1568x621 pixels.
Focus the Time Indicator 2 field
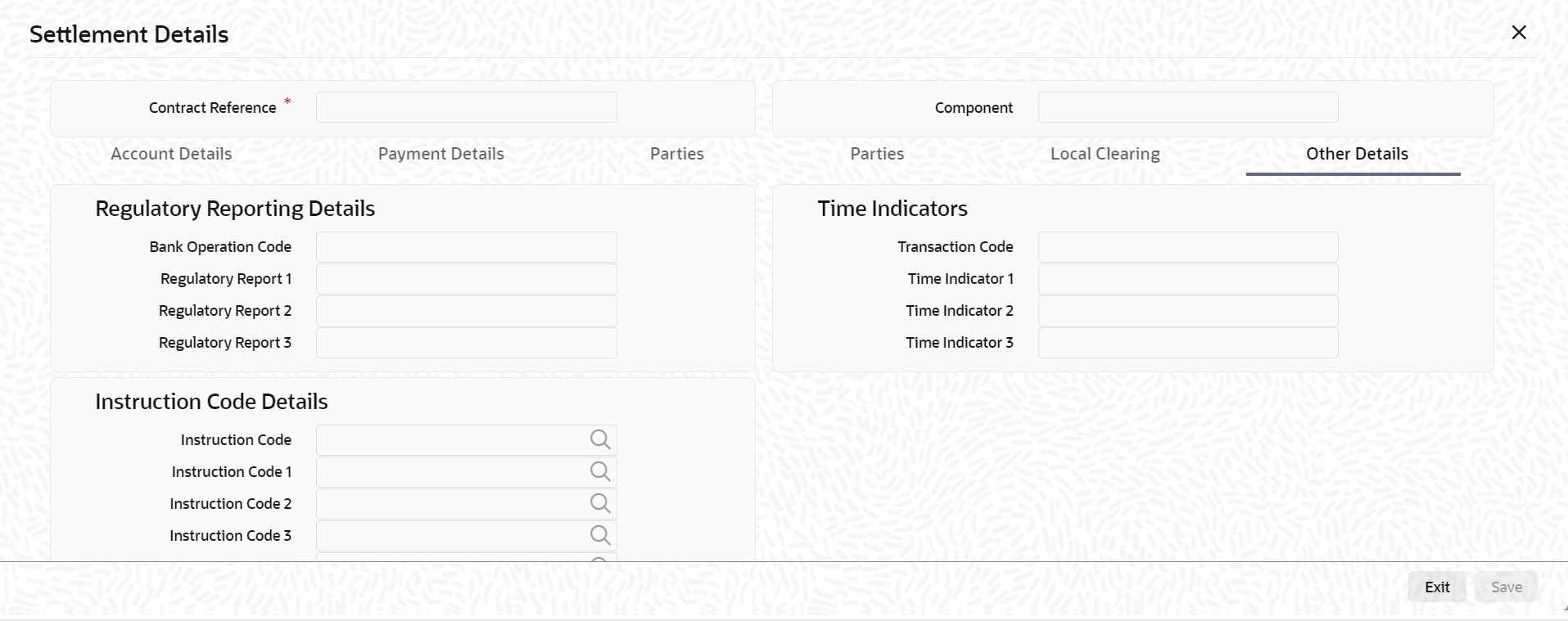pyautogui.click(x=1188, y=311)
